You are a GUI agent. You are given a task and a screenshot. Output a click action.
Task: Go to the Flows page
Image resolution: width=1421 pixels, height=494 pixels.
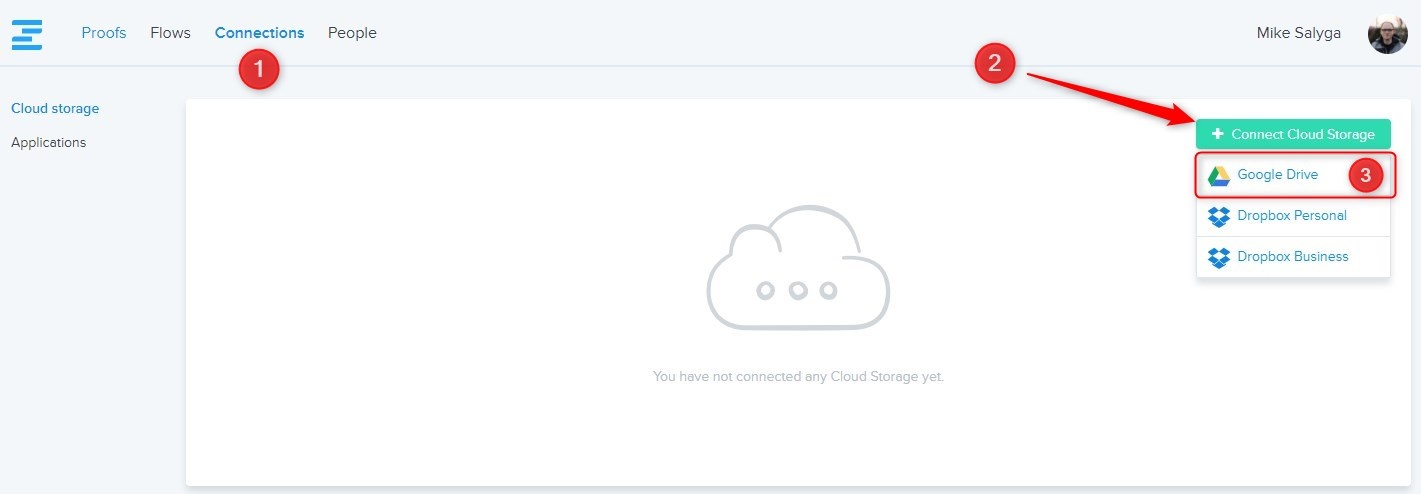pos(170,33)
